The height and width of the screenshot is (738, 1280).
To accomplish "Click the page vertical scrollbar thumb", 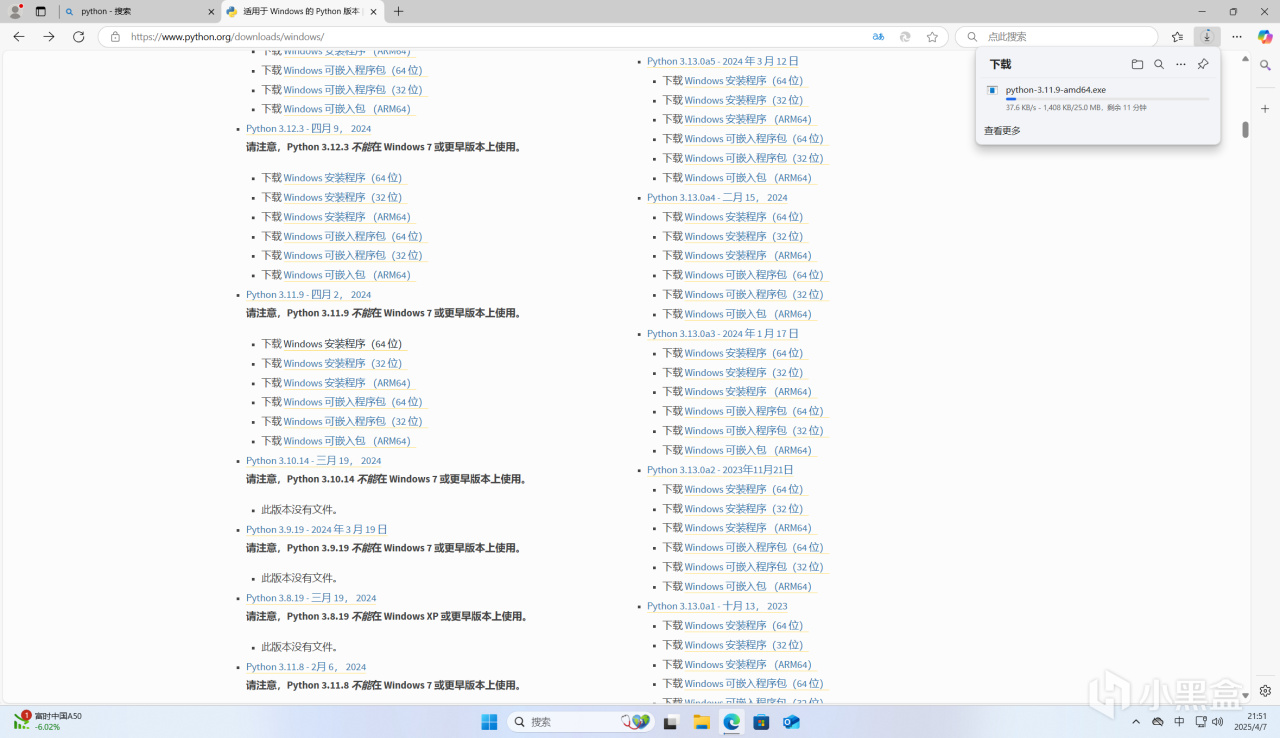I will 1246,130.
